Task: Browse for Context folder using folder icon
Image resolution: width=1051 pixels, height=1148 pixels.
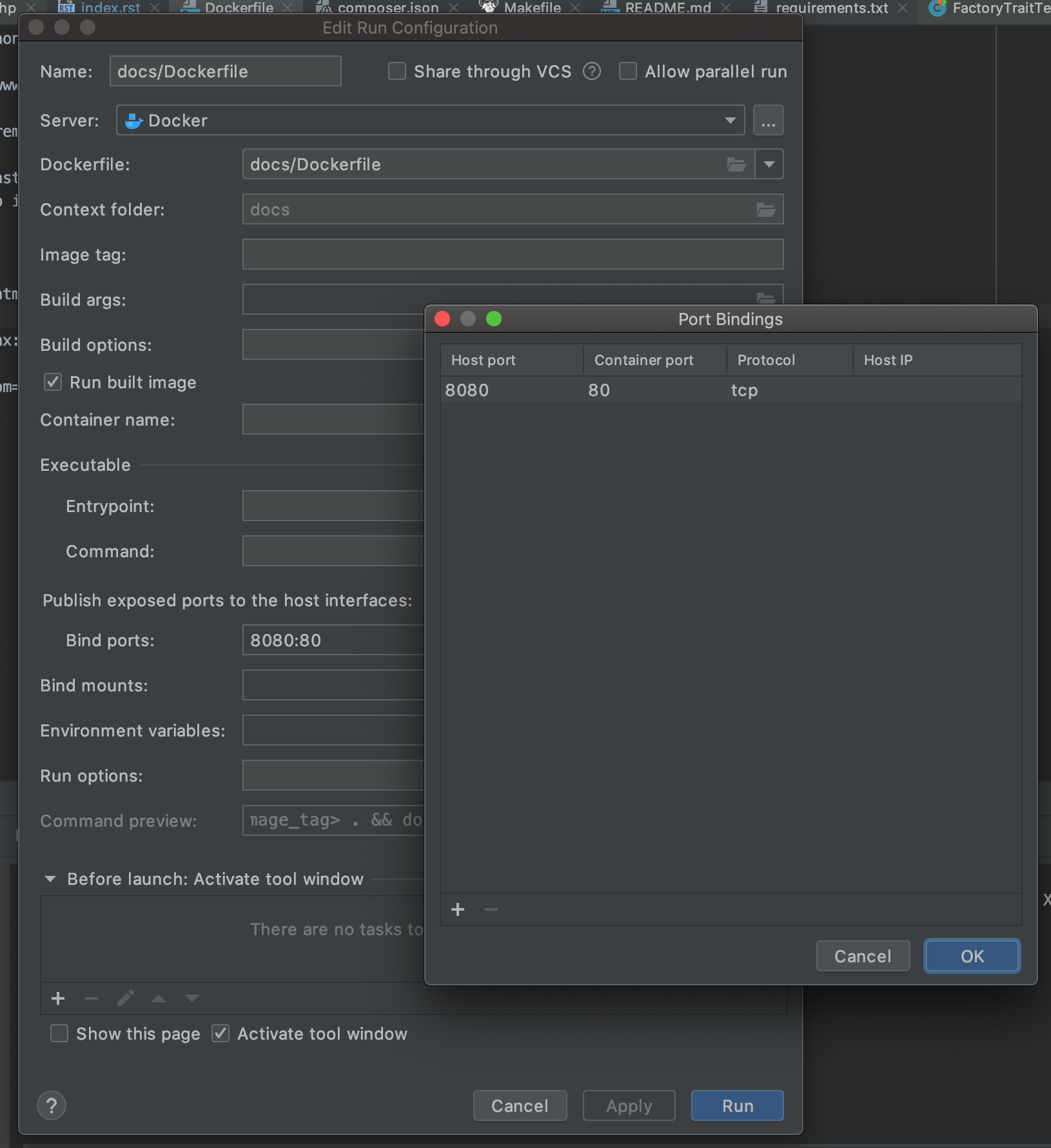Action: coord(765,210)
